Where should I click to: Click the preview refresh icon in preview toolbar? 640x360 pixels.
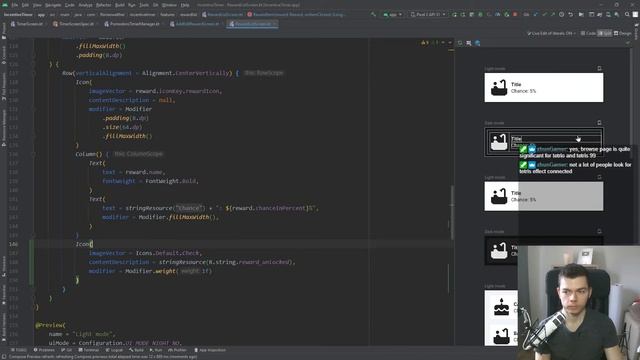460,43
